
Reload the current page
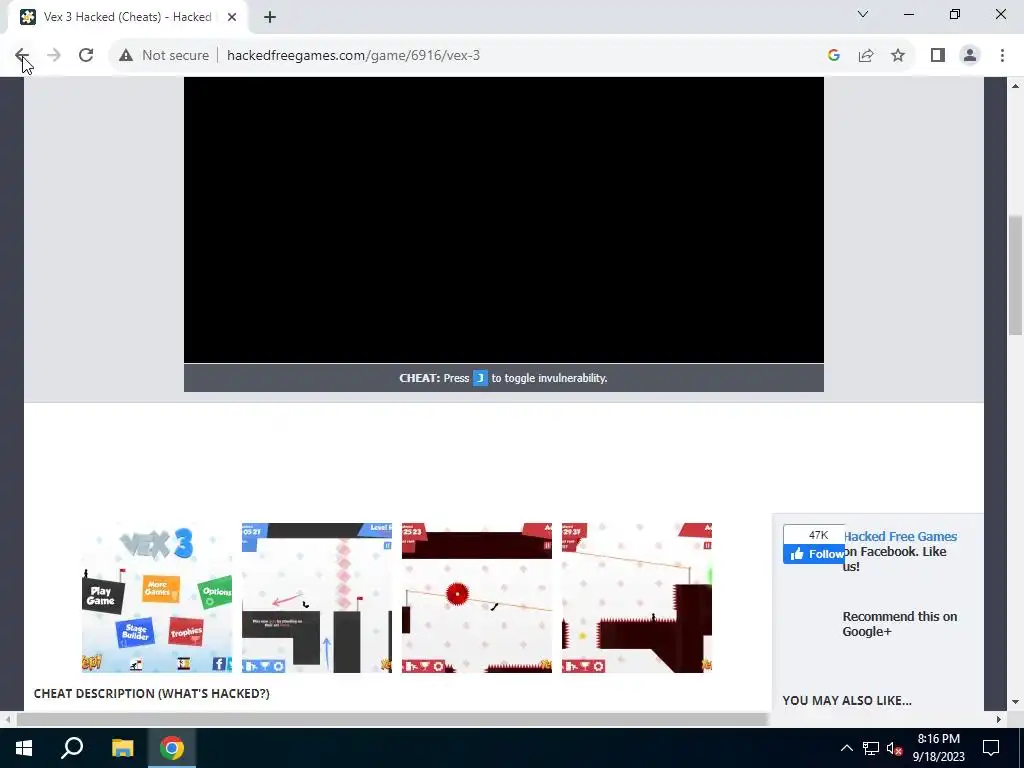coord(86,56)
